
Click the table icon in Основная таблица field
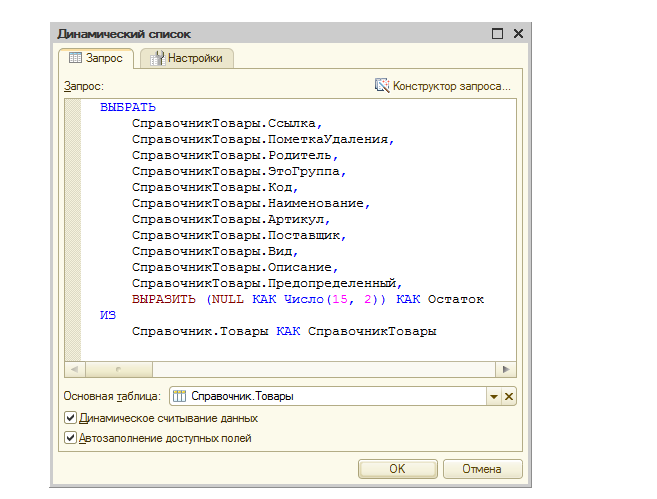click(x=180, y=396)
